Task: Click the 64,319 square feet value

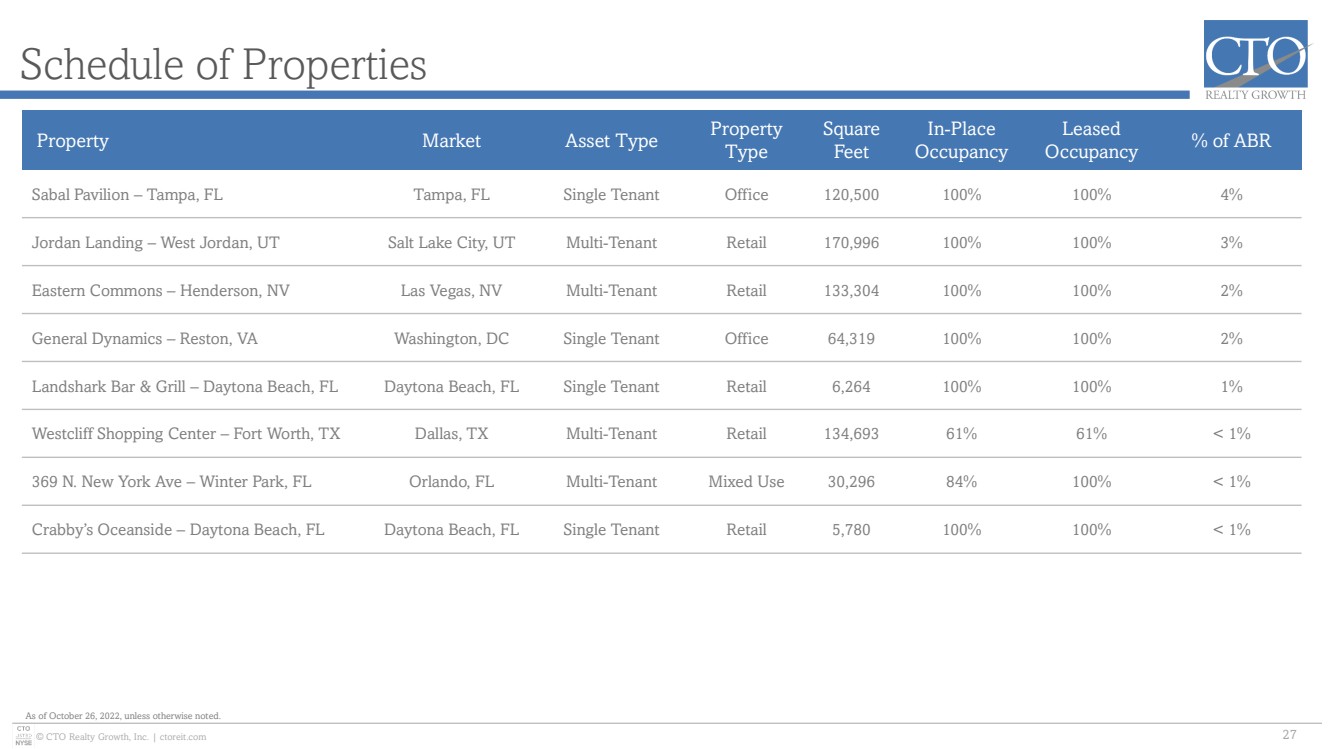Action: click(851, 339)
